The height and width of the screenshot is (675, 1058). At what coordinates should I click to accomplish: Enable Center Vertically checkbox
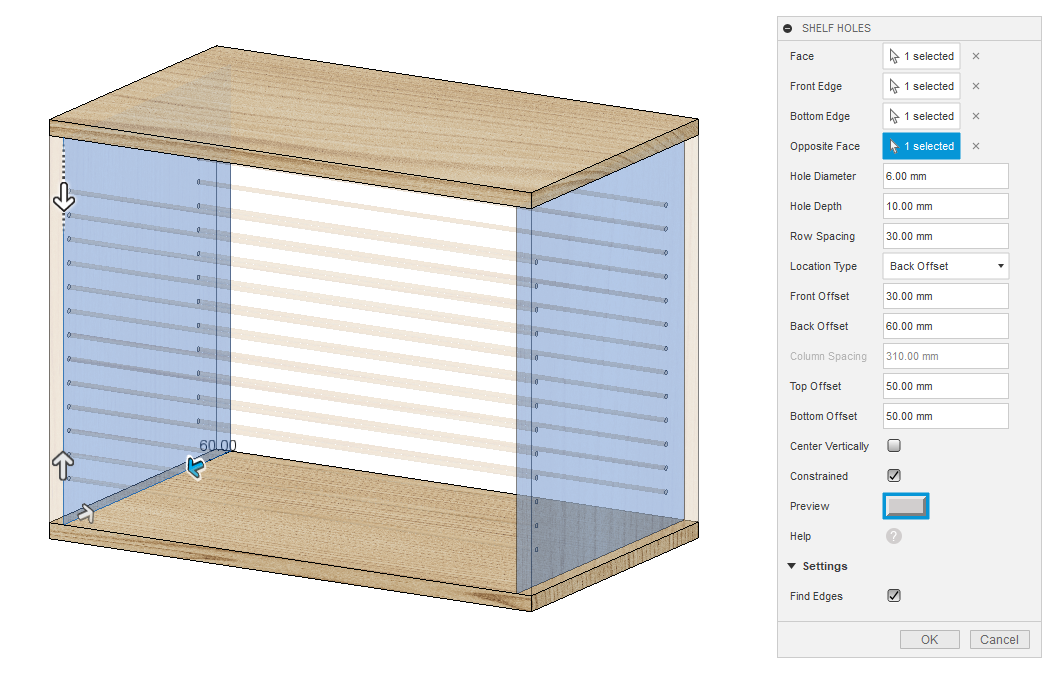pyautogui.click(x=894, y=446)
